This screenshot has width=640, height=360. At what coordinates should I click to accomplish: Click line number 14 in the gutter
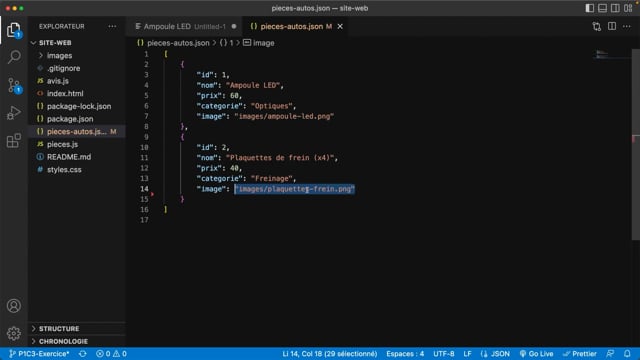point(144,189)
